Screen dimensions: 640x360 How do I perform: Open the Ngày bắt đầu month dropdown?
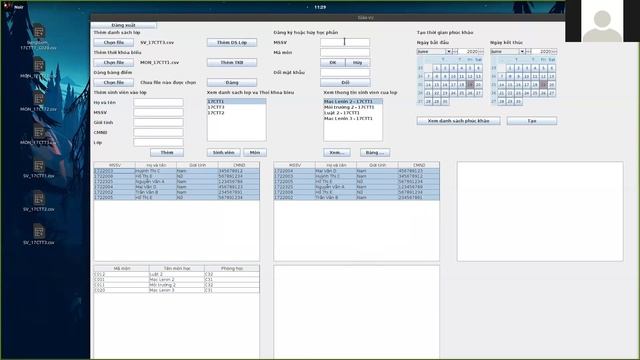pyautogui.click(x=449, y=51)
